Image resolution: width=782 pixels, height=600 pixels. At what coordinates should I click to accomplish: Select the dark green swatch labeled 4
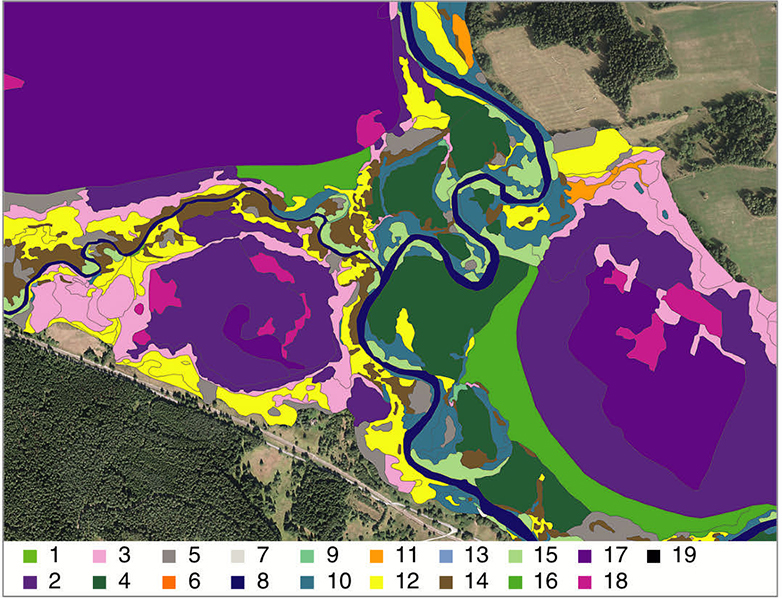click(x=100, y=578)
